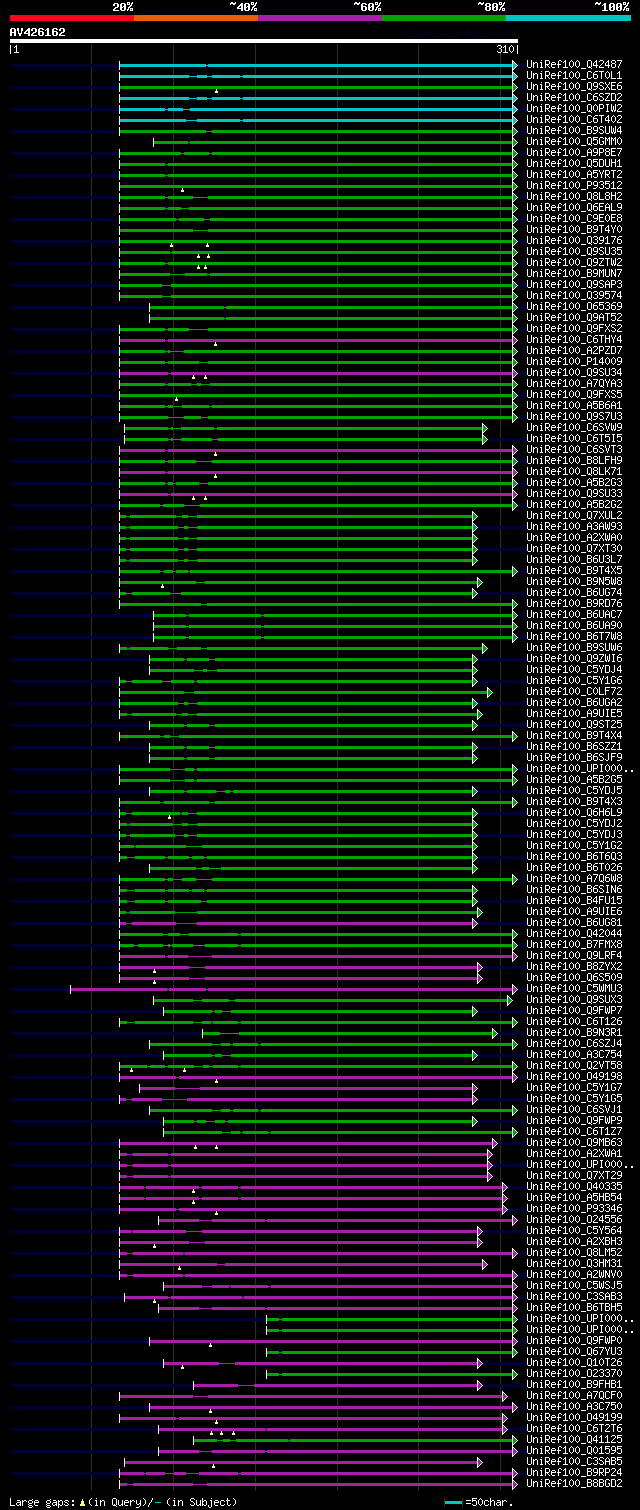Click the purple ~60% legend color segment
640x1510 pixels.
coord(320,18)
